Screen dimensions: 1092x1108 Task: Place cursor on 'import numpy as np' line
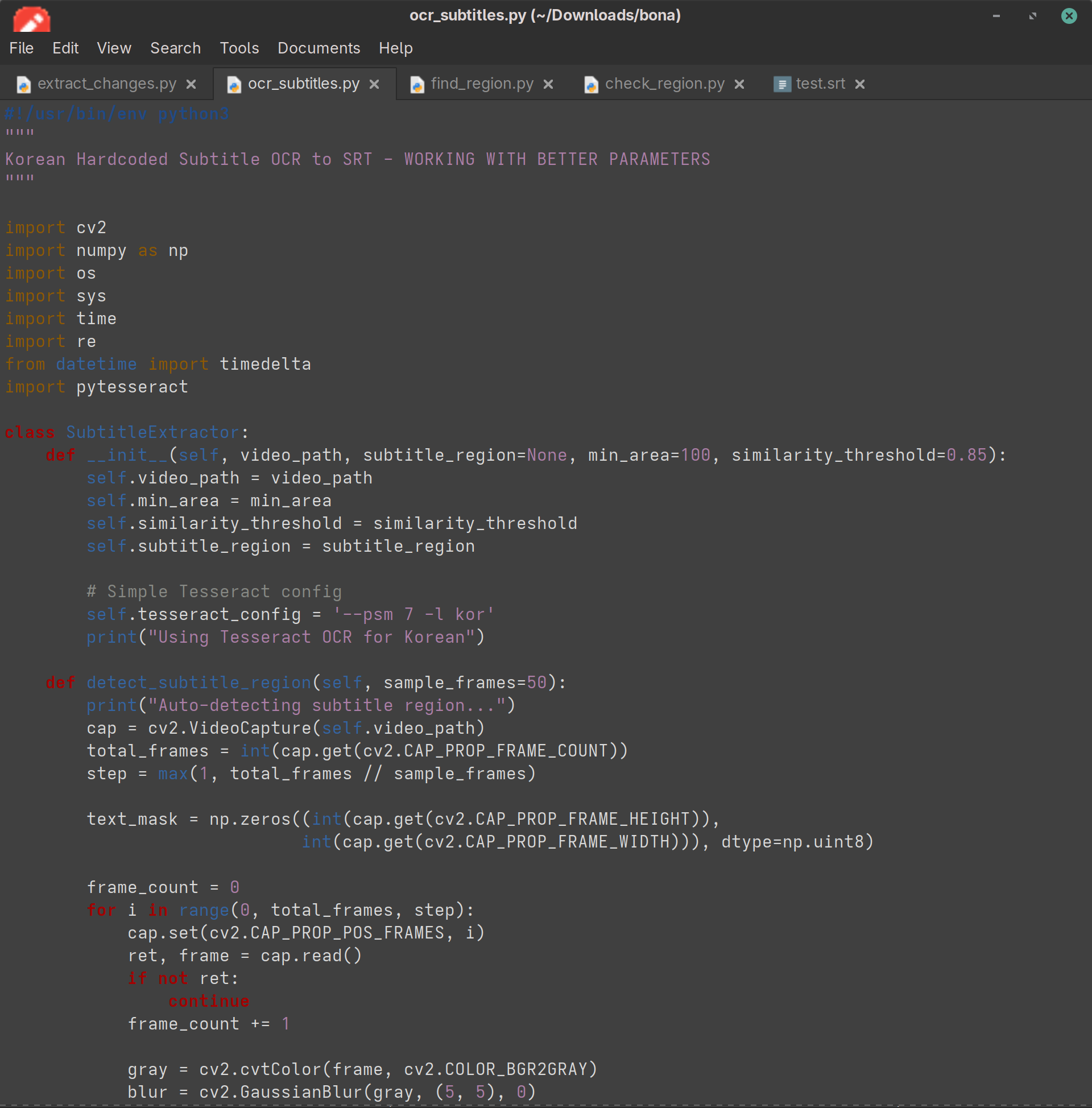96,251
